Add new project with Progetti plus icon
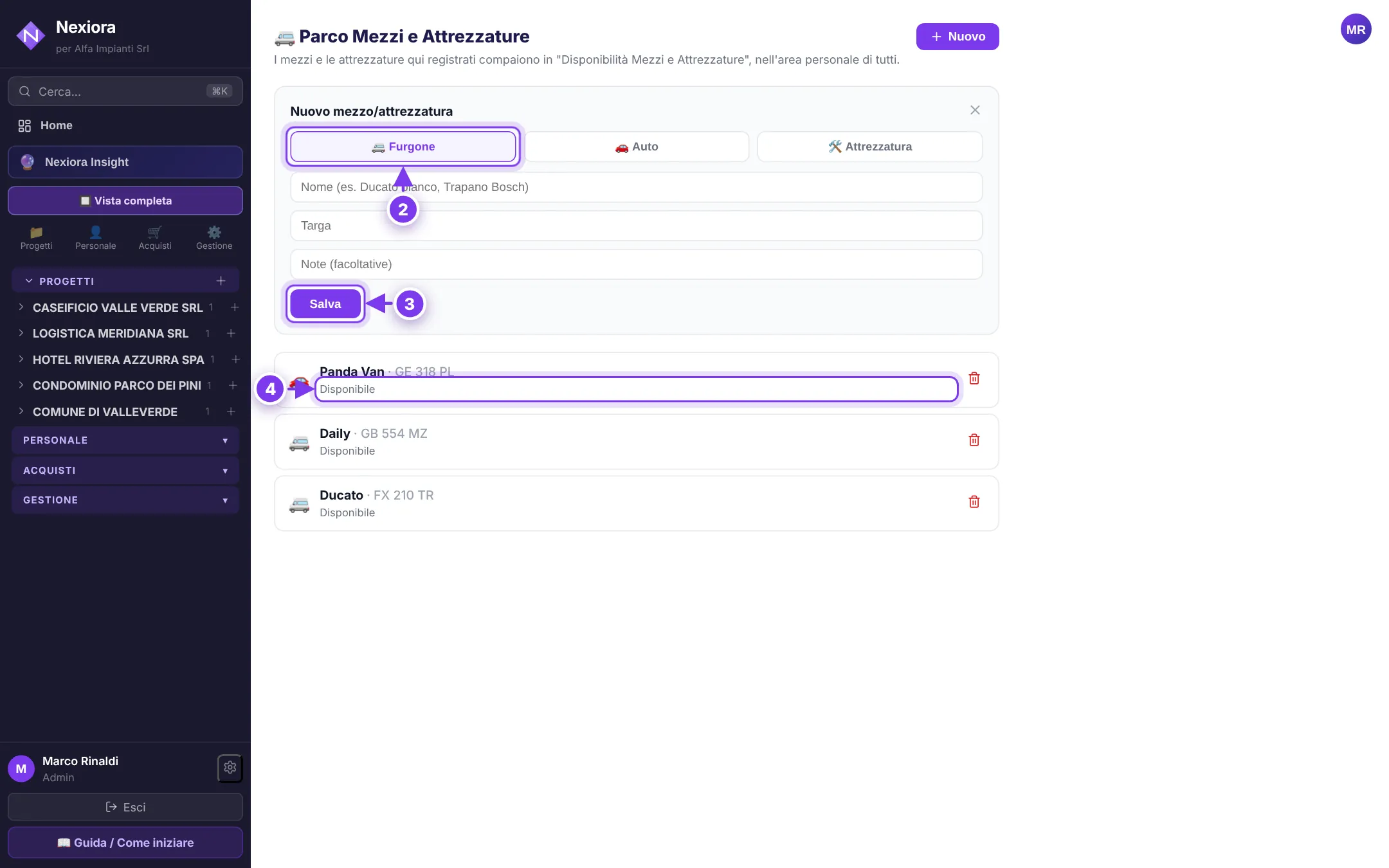Screen dimensions: 1389x868 tap(221, 281)
